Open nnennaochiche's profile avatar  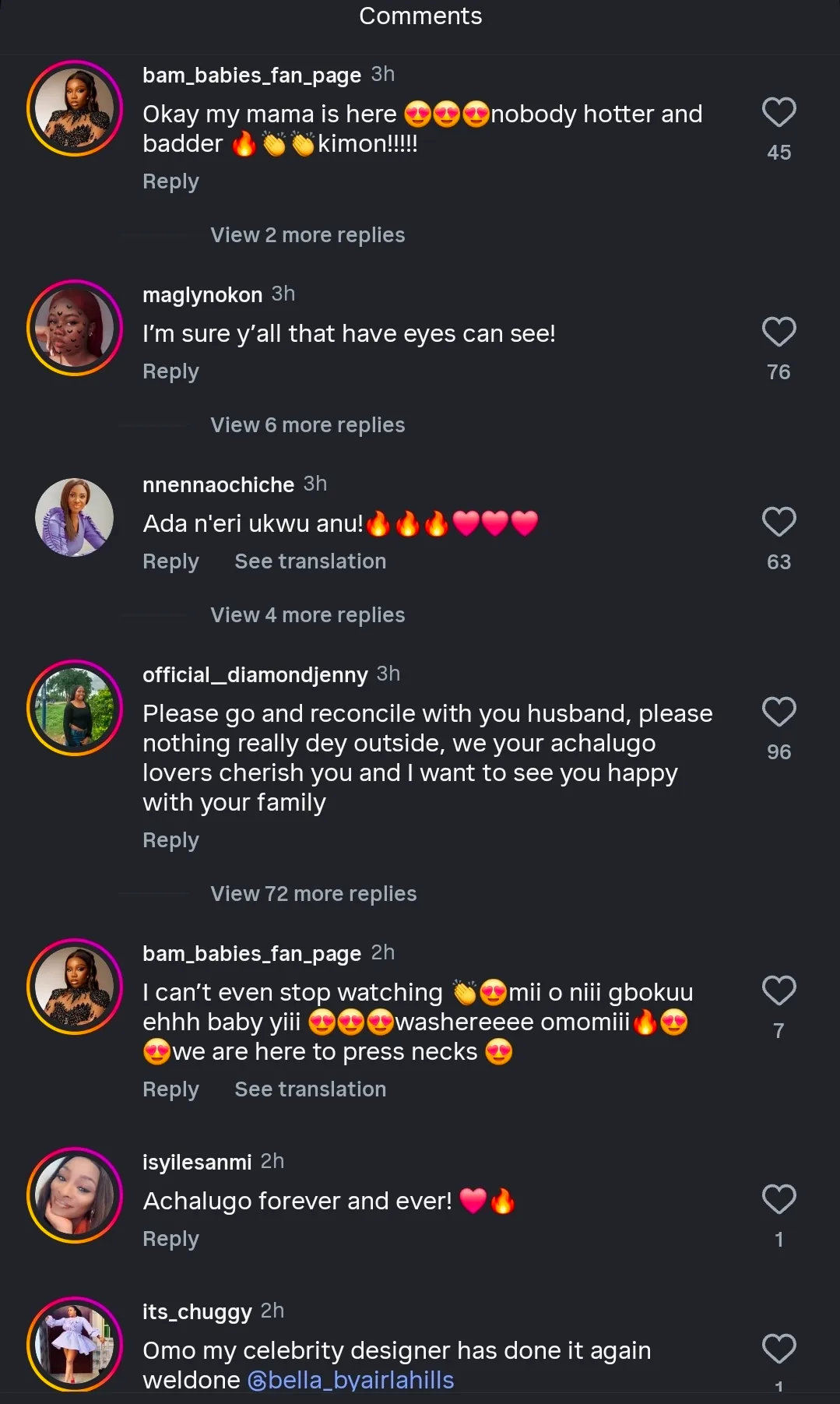click(x=75, y=518)
